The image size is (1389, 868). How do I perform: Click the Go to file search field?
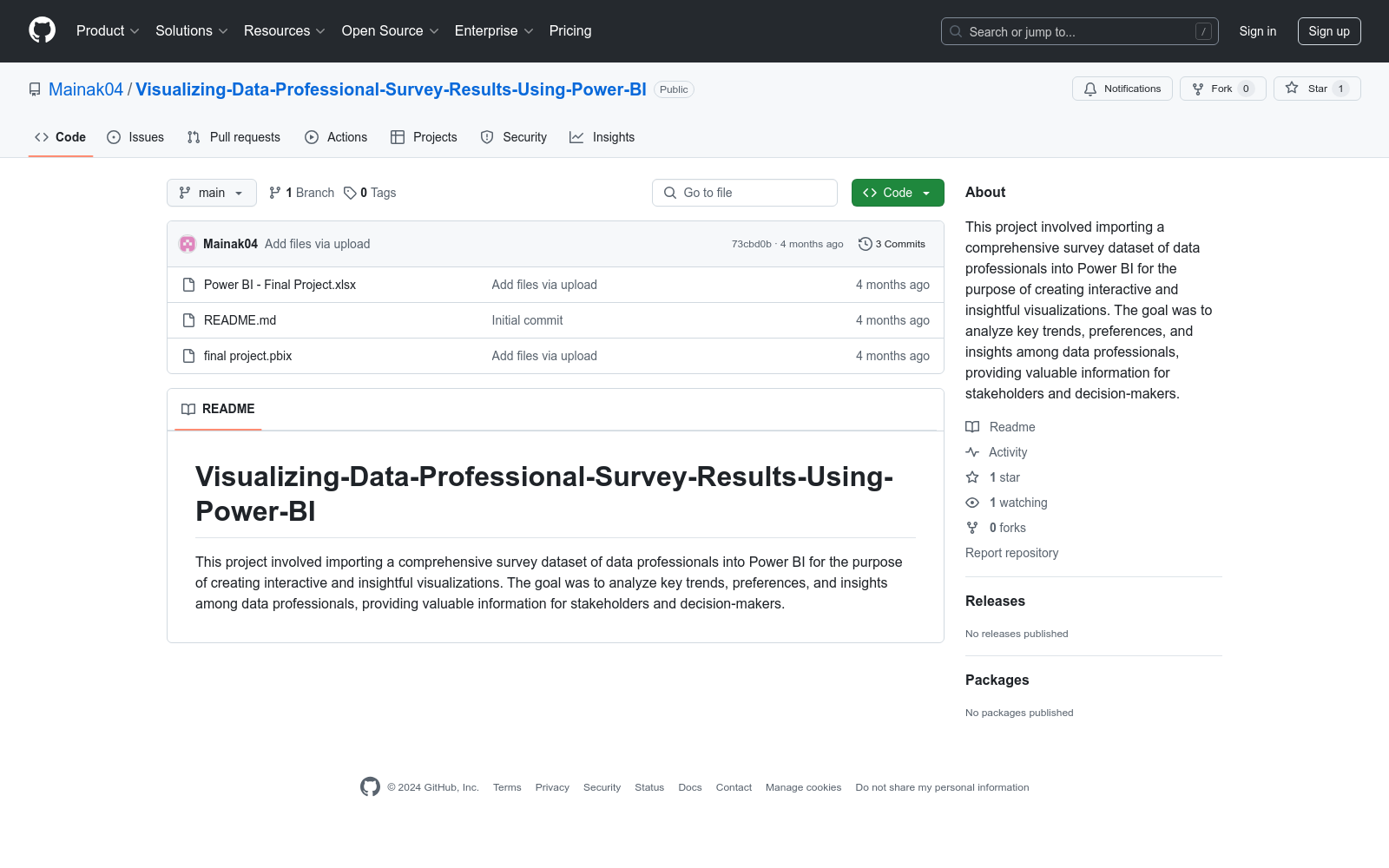coord(745,193)
